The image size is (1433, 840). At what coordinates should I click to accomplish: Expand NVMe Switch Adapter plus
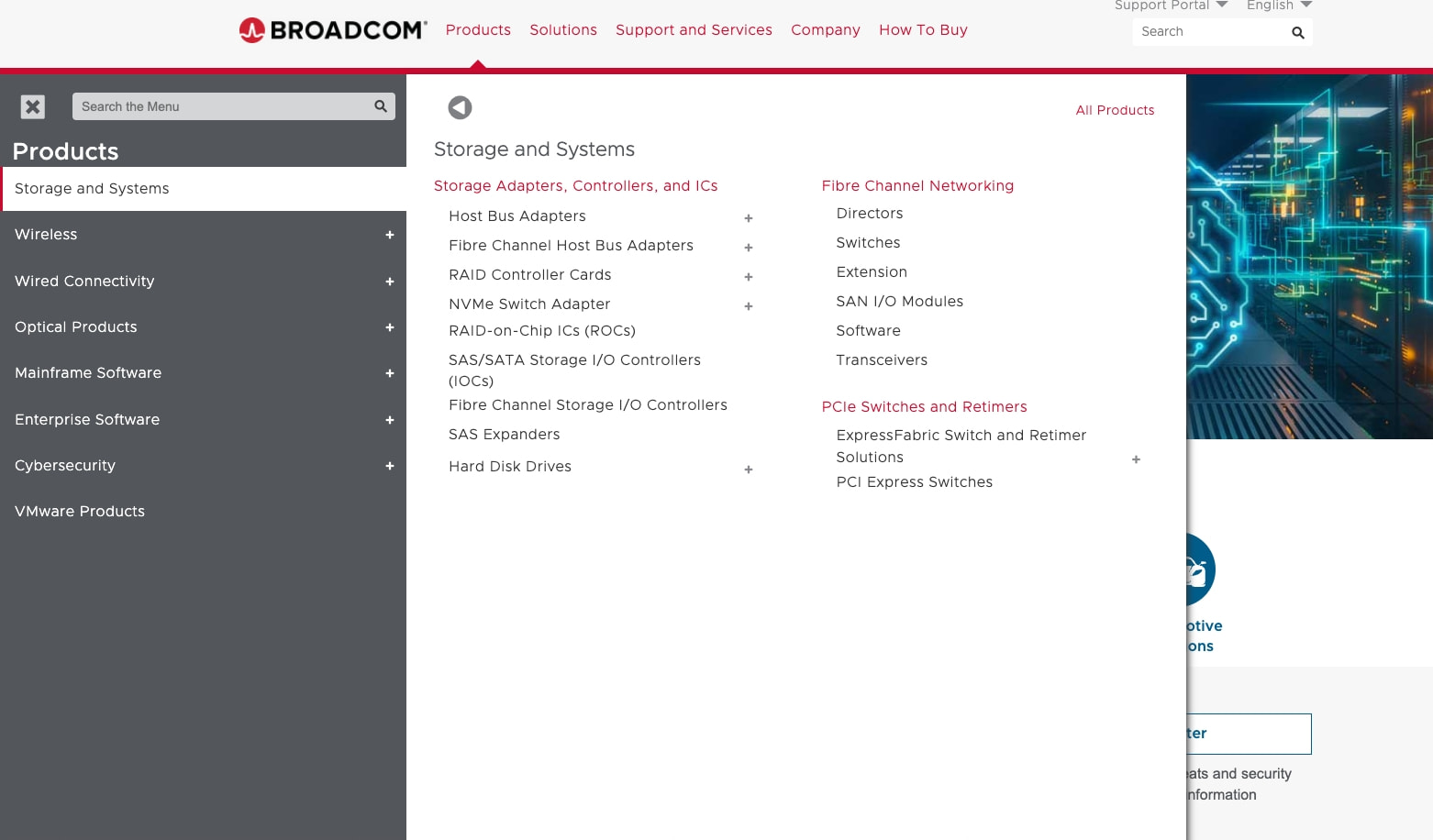point(749,306)
